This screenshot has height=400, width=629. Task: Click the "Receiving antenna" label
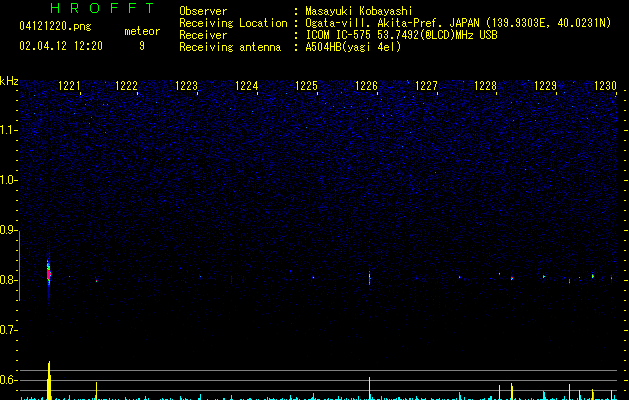pos(230,47)
